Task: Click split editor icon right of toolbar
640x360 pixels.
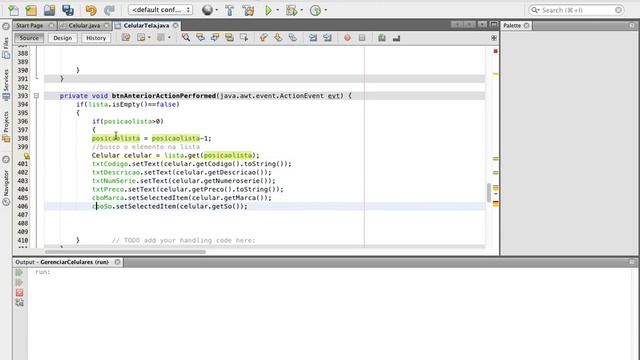Action: coord(494,38)
